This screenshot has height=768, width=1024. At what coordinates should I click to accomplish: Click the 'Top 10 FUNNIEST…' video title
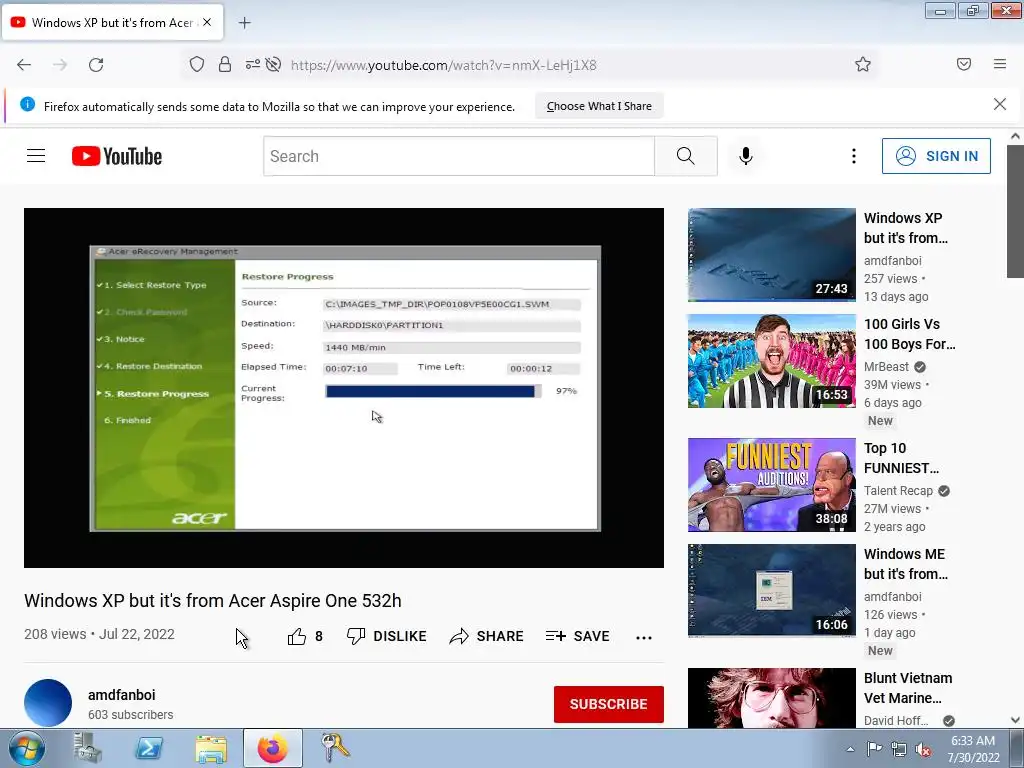(901, 458)
